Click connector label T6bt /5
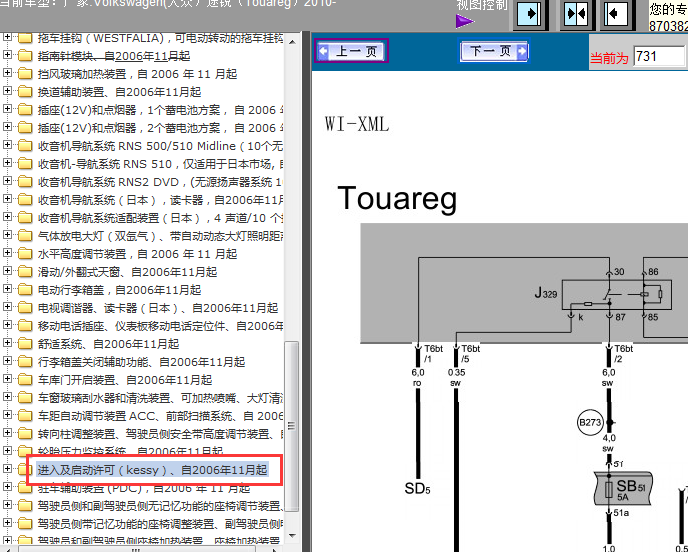The width and height of the screenshot is (688, 552). (470, 354)
